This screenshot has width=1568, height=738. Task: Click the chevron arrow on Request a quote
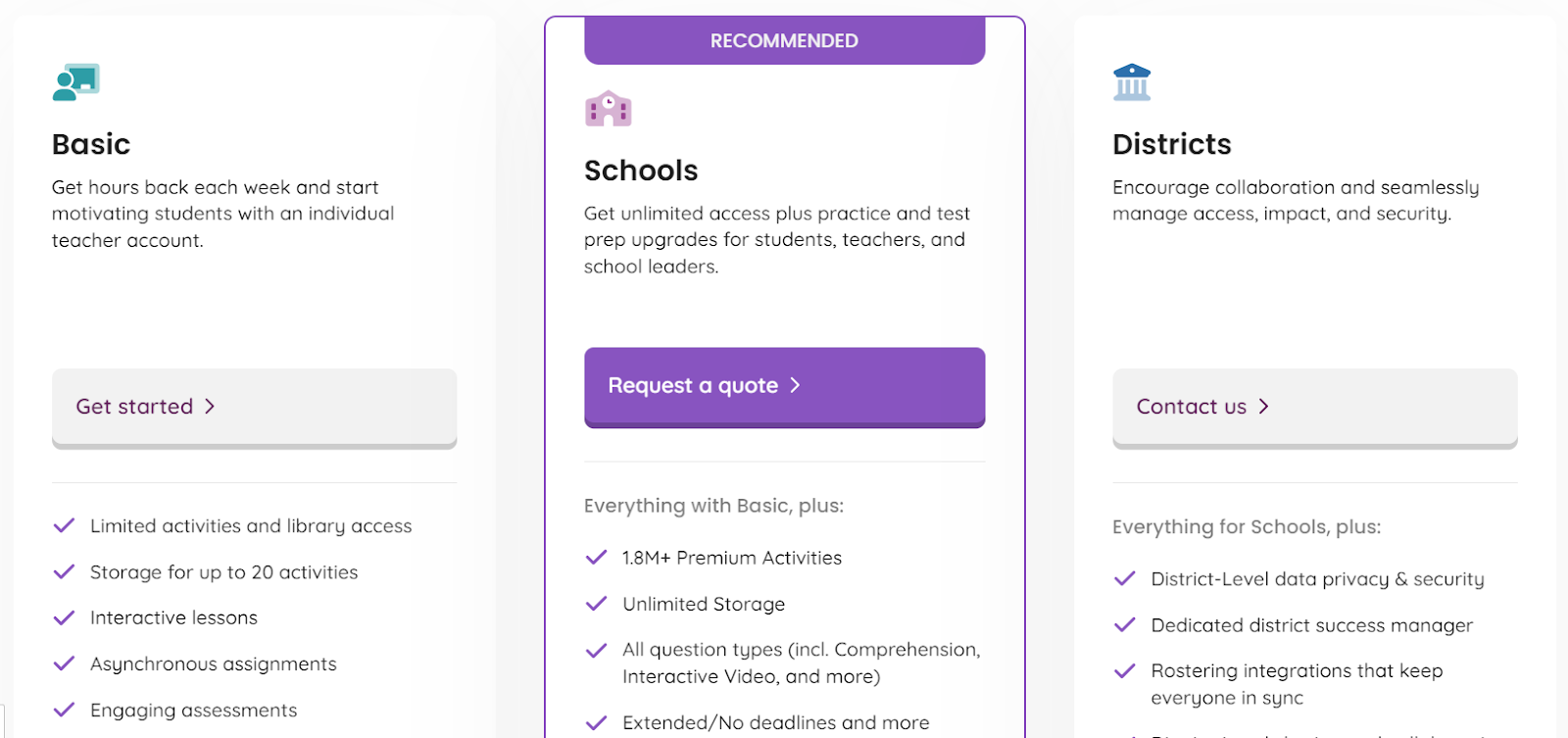point(795,385)
